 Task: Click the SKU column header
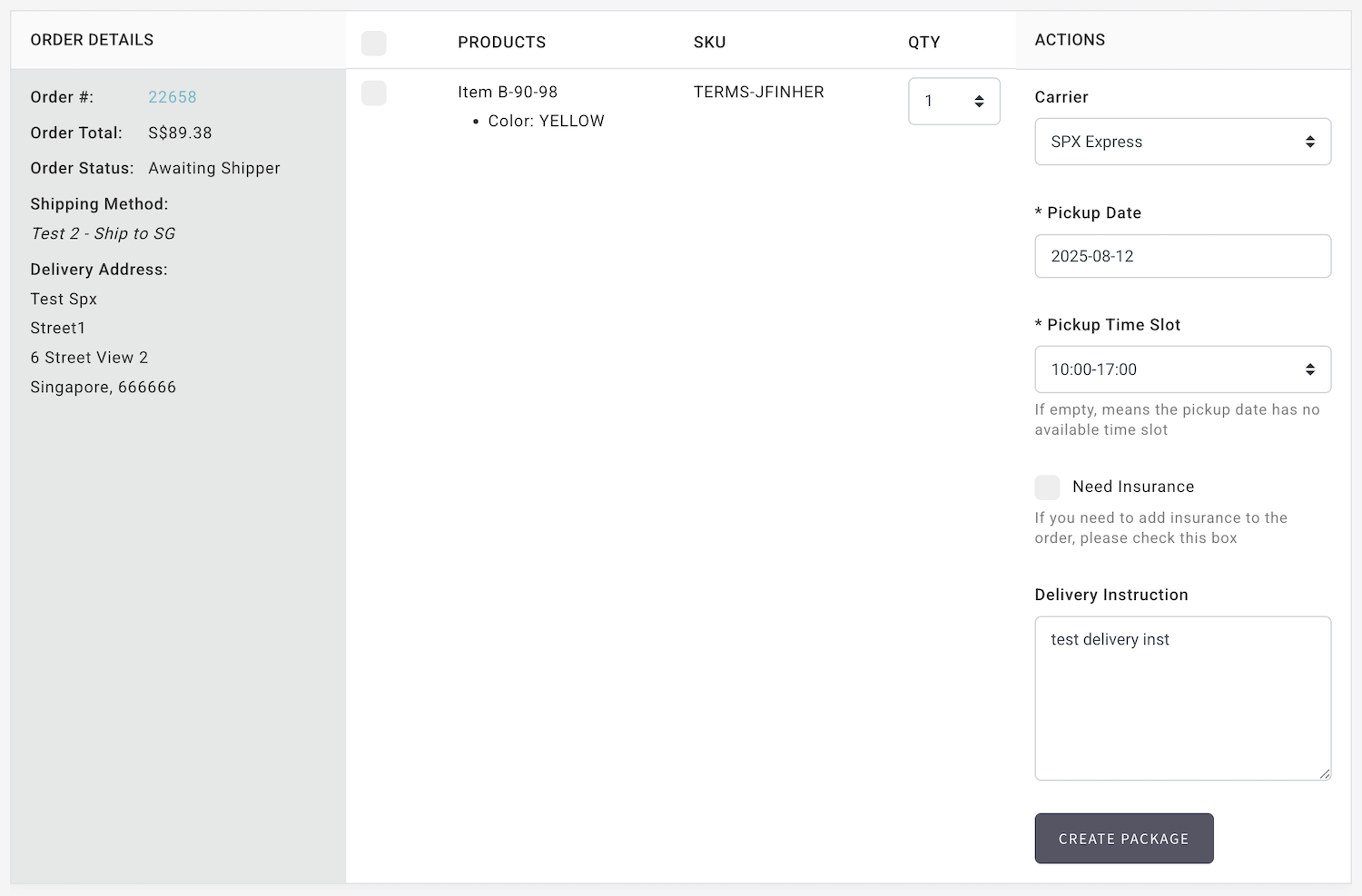710,43
